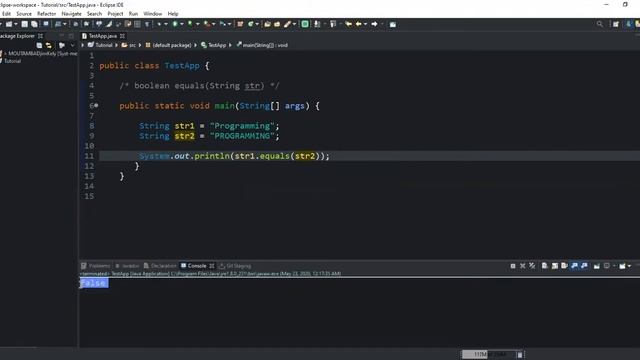Open the New file dropdown arrow
640x360 pixels.
16,24
